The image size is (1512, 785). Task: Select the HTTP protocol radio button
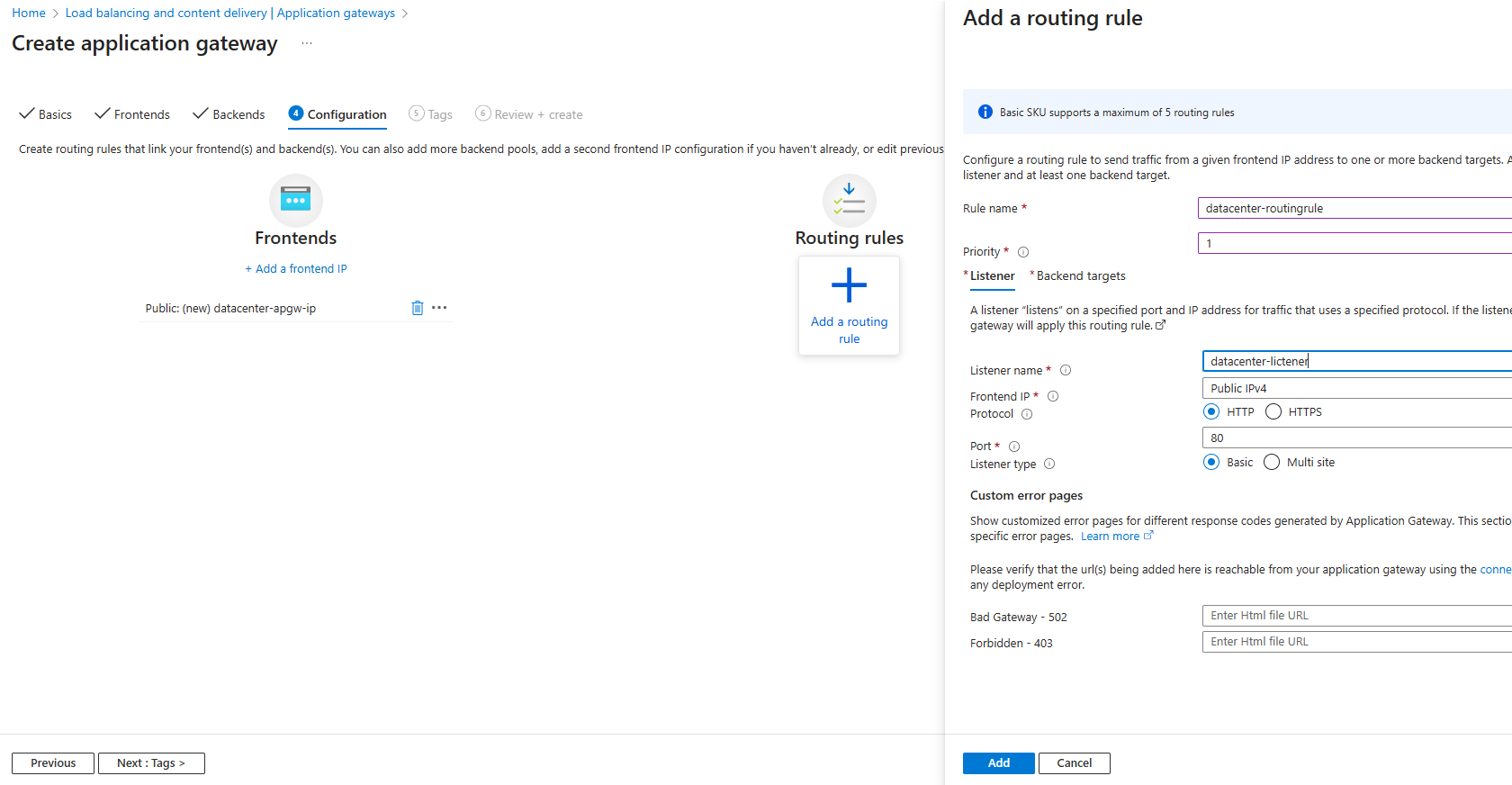pos(1212,411)
